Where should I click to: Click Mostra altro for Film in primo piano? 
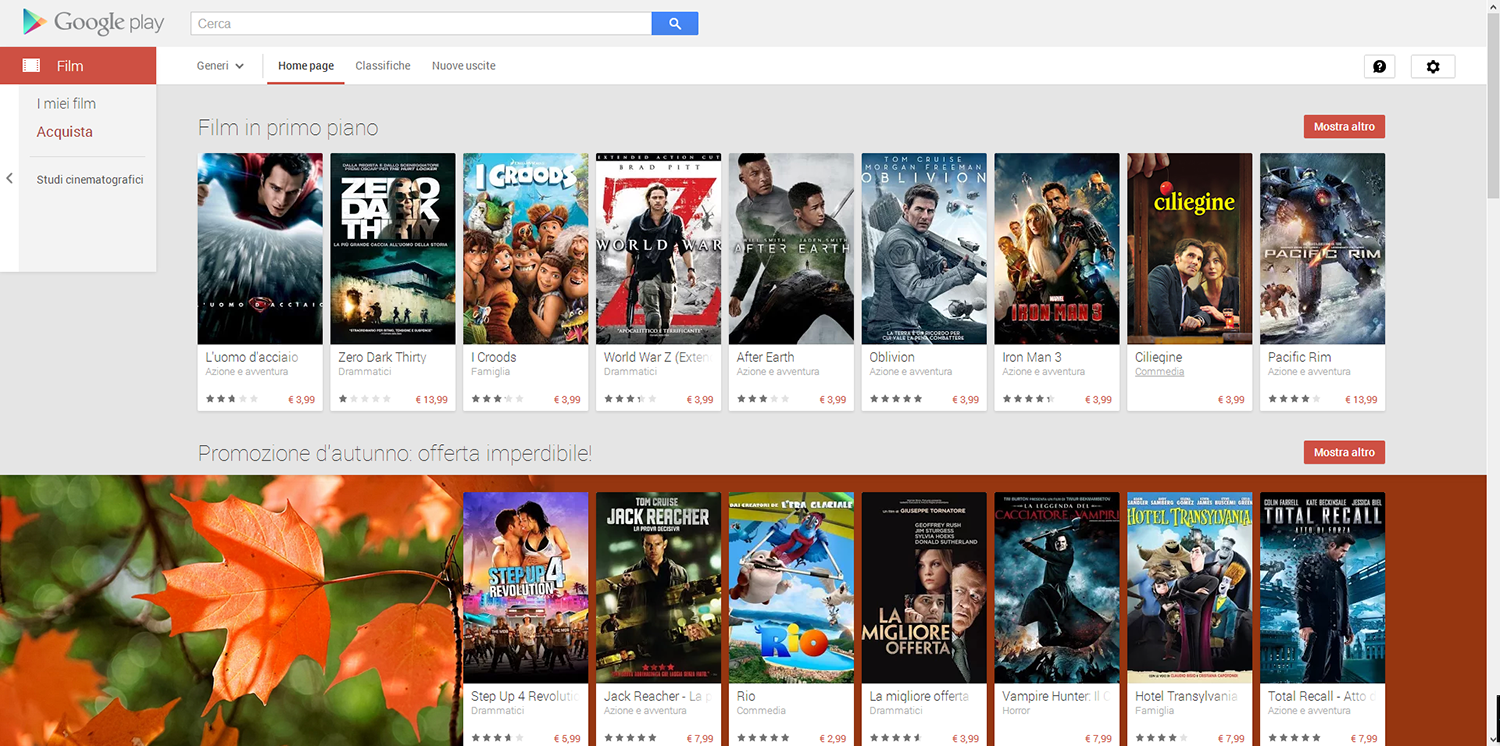[x=1343, y=127]
